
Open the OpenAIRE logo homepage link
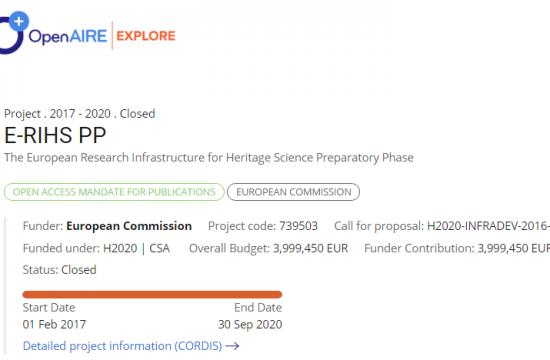tap(53, 34)
